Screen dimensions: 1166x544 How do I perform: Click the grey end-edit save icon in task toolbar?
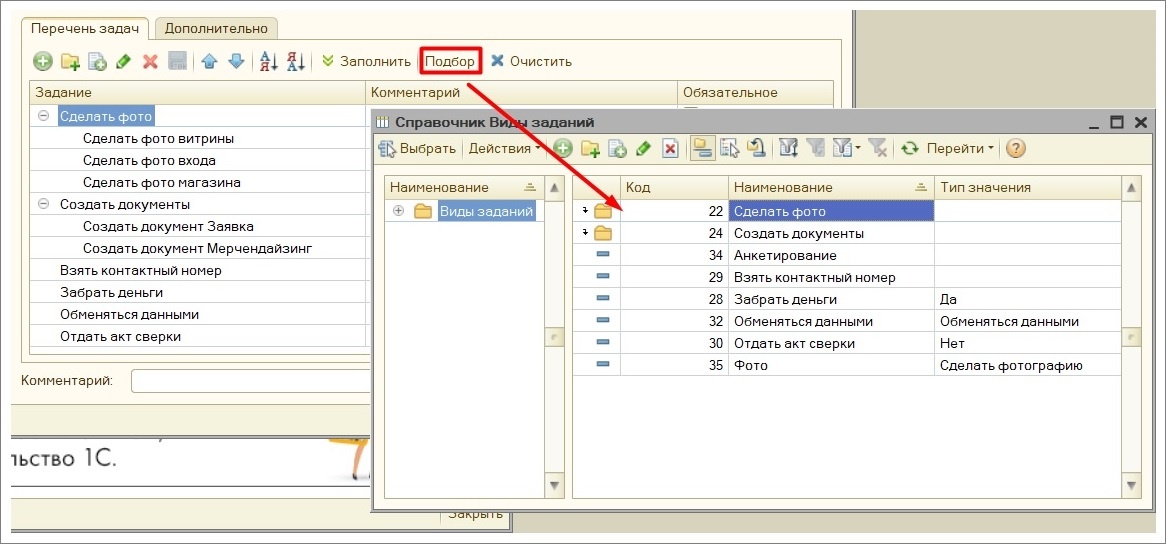point(177,62)
